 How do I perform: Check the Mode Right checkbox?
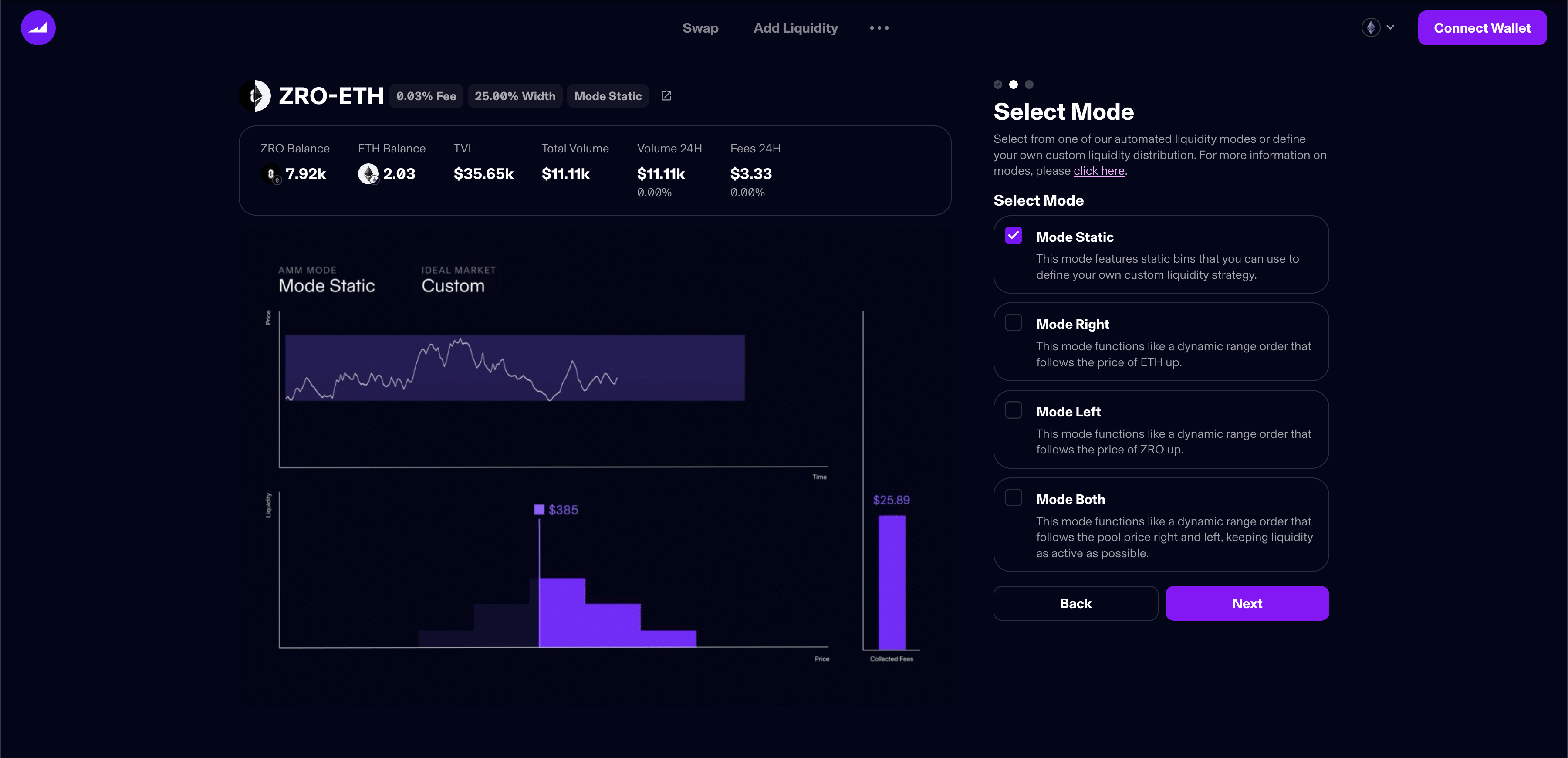point(1014,323)
